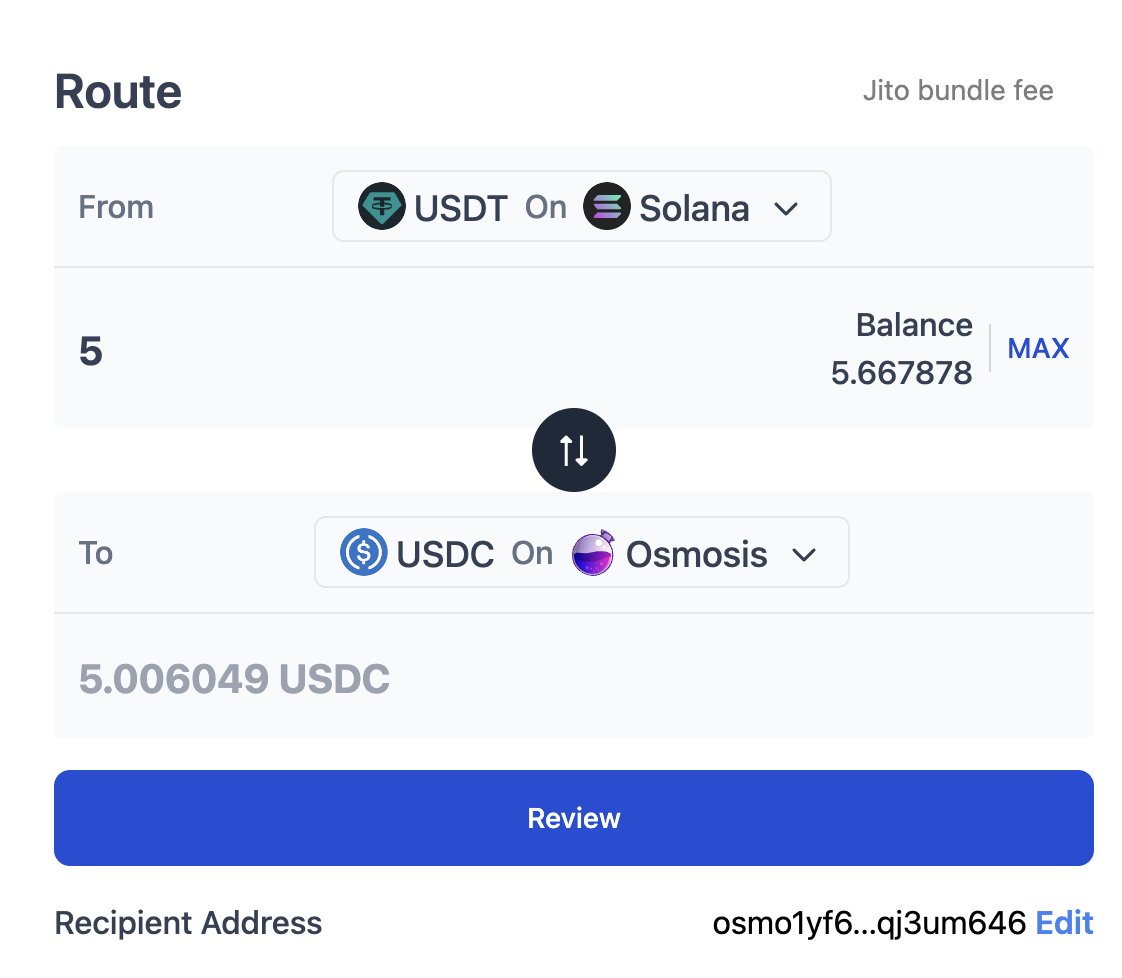This screenshot has height=978, width=1122.
Task: Click the From label
Action: point(116,207)
